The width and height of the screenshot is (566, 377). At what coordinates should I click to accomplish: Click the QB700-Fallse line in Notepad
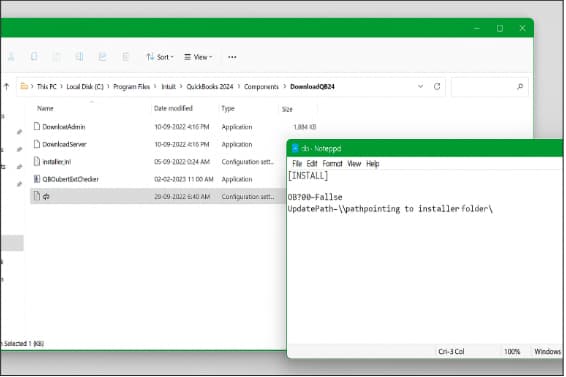coord(315,197)
